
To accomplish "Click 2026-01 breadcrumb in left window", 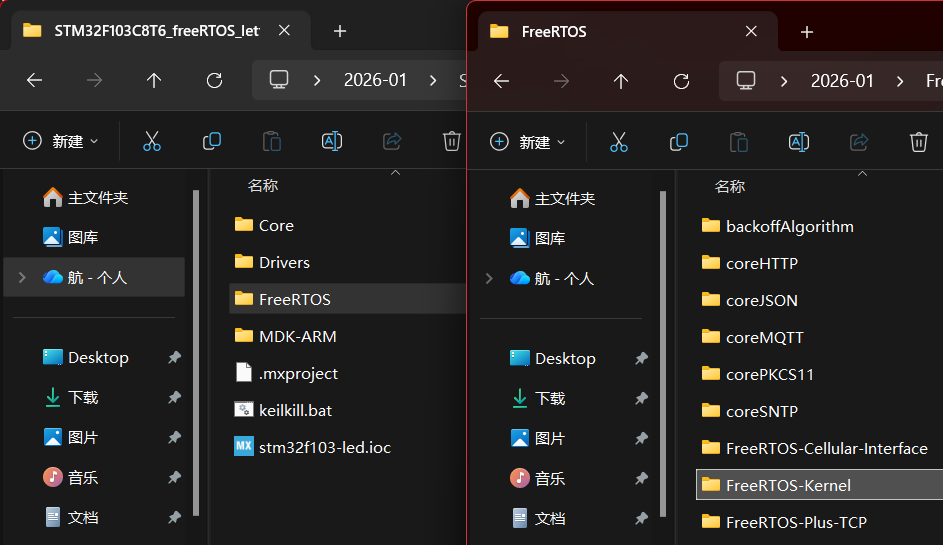I will click(x=375, y=80).
